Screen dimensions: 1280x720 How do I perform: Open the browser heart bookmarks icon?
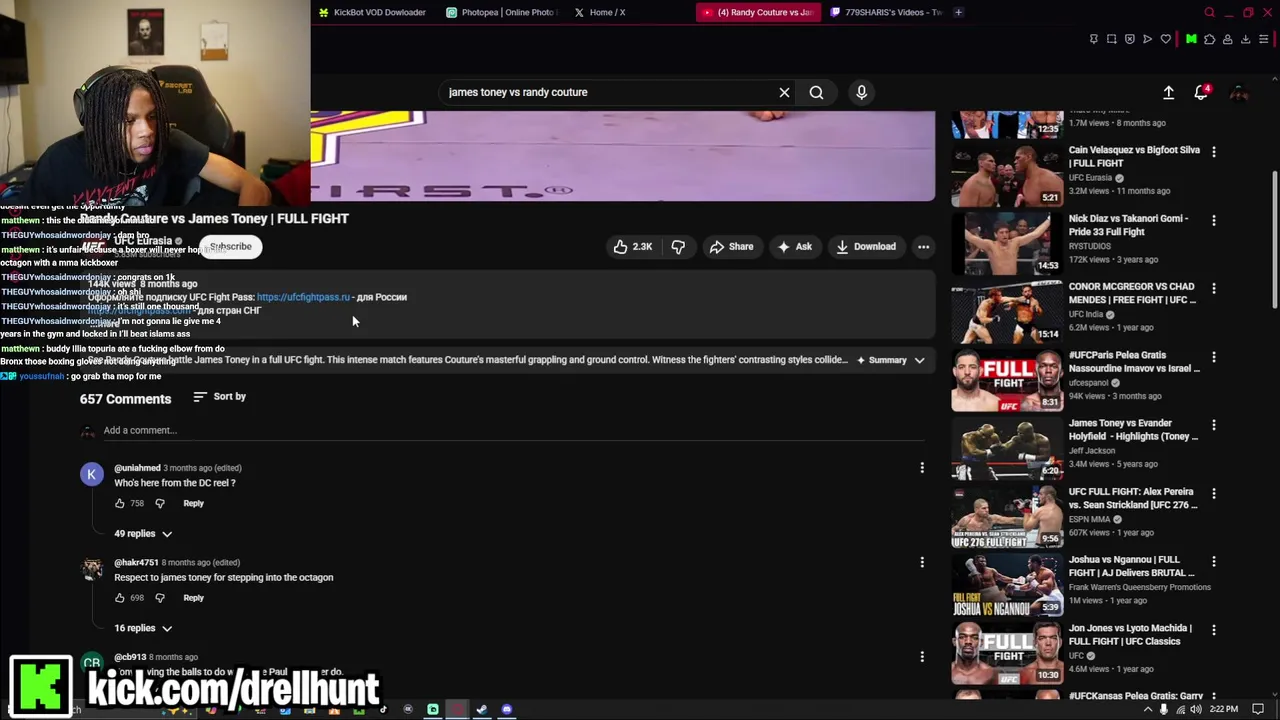(1165, 39)
